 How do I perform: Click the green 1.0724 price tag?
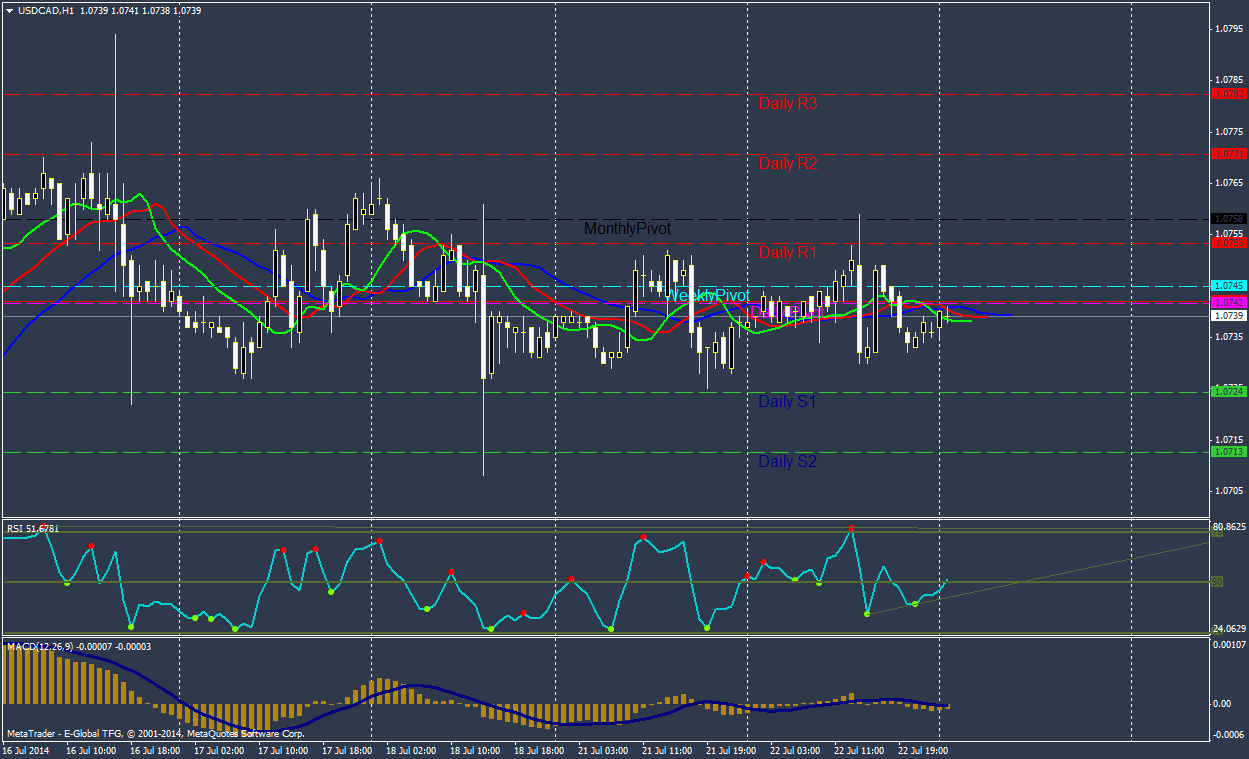1228,392
